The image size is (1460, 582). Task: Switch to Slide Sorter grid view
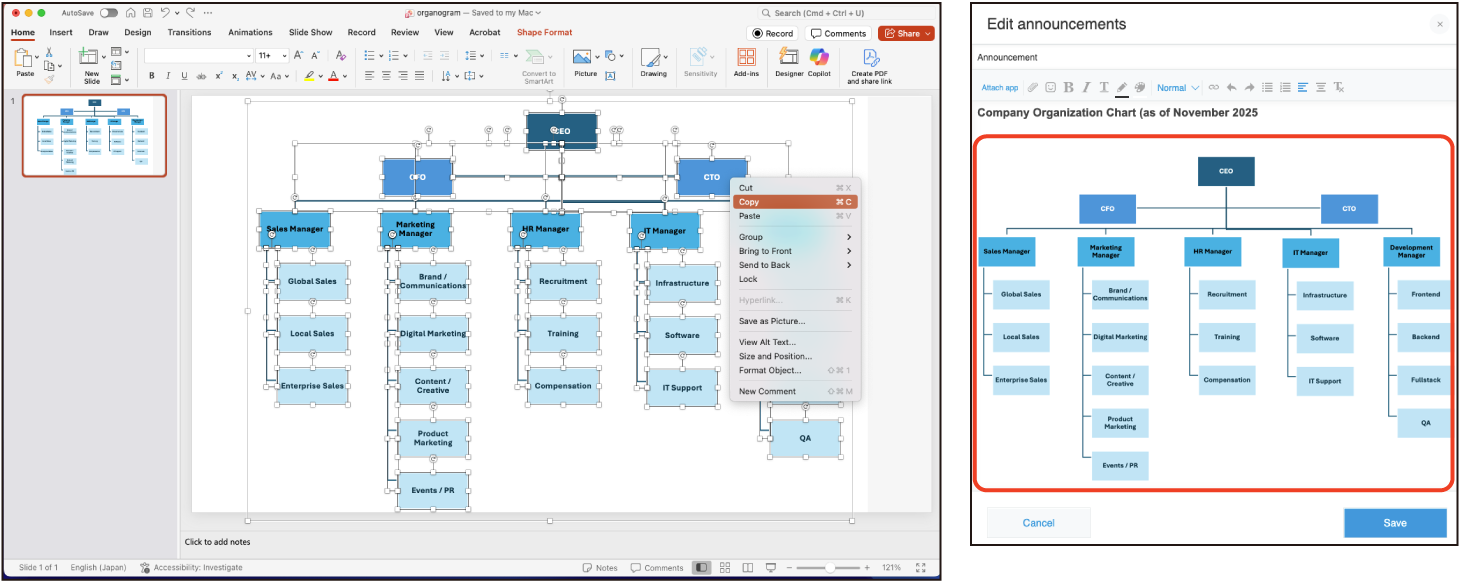724,568
